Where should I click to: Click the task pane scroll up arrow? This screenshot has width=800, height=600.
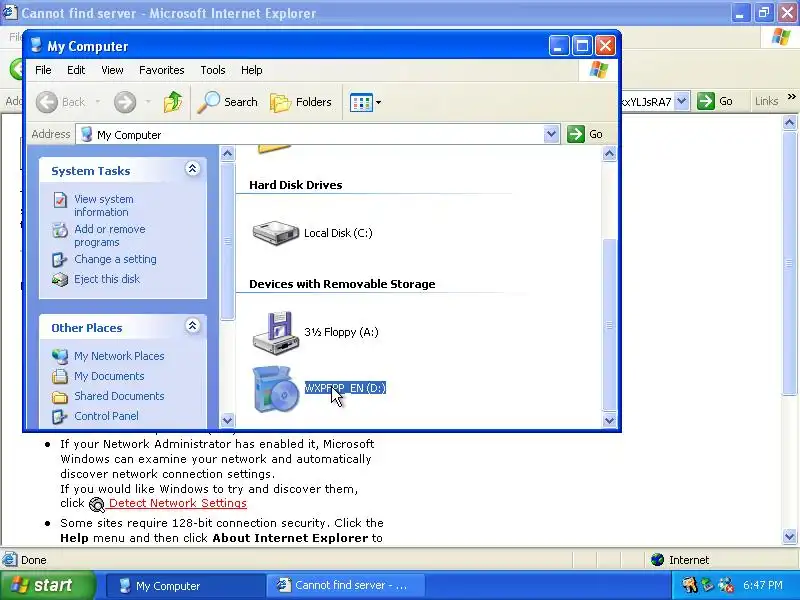228,153
